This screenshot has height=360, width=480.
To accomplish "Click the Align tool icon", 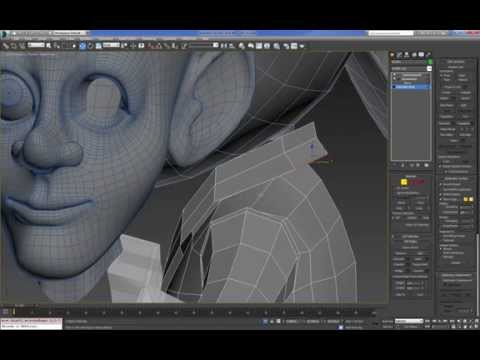I will click(x=232, y=46).
